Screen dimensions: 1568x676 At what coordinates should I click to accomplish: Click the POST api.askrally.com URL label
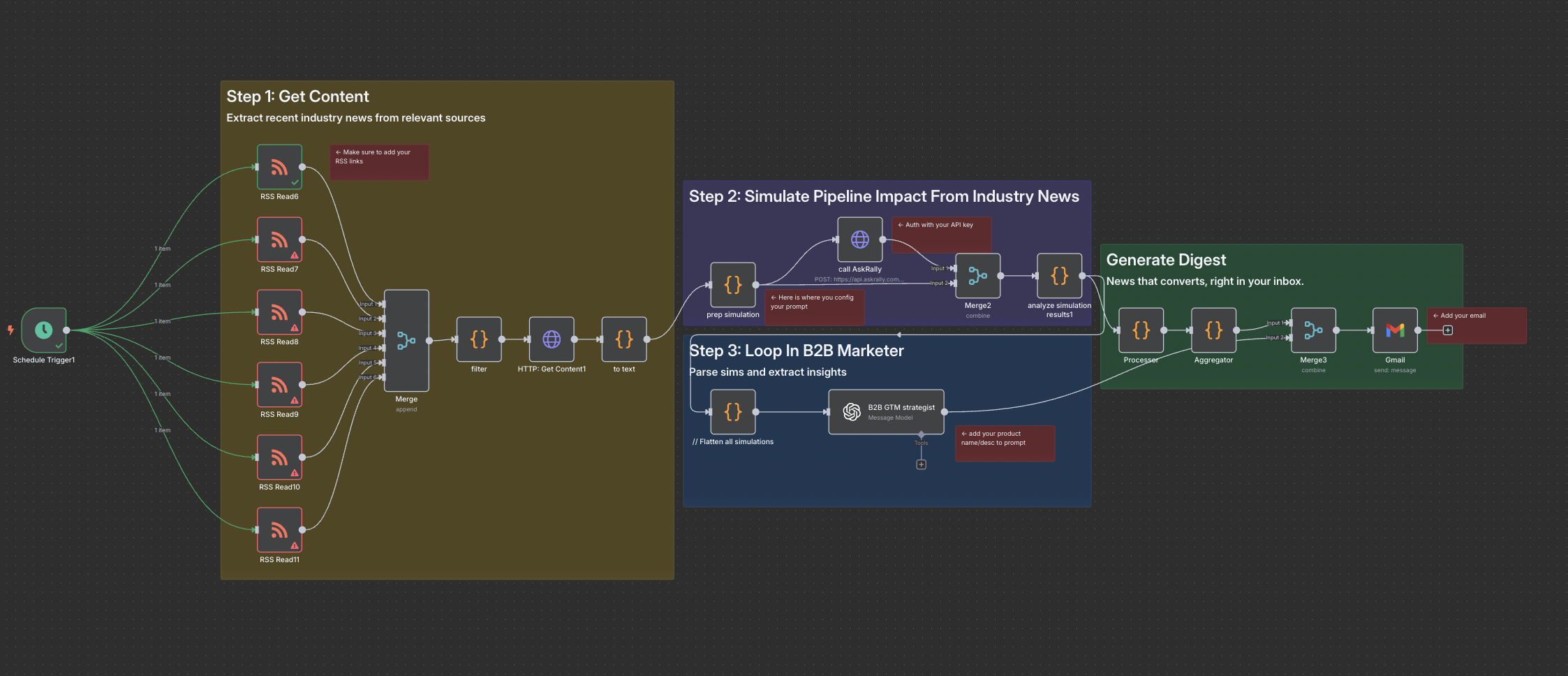[859, 279]
